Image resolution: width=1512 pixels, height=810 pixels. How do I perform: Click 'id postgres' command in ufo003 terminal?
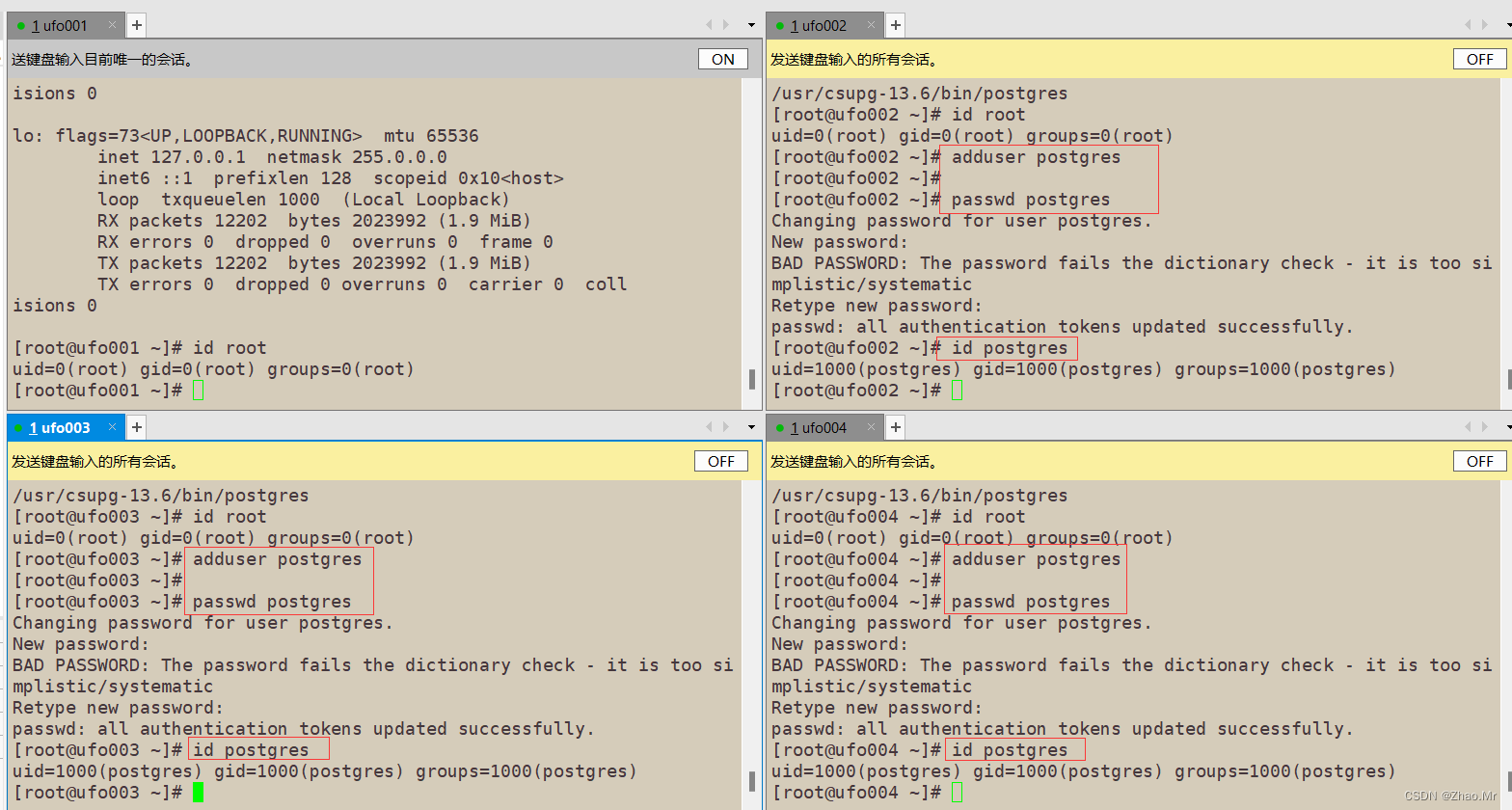251,750
